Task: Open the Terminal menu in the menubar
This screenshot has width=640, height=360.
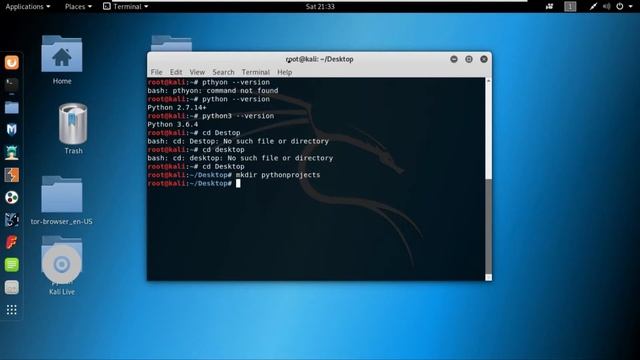Action: pos(256,72)
